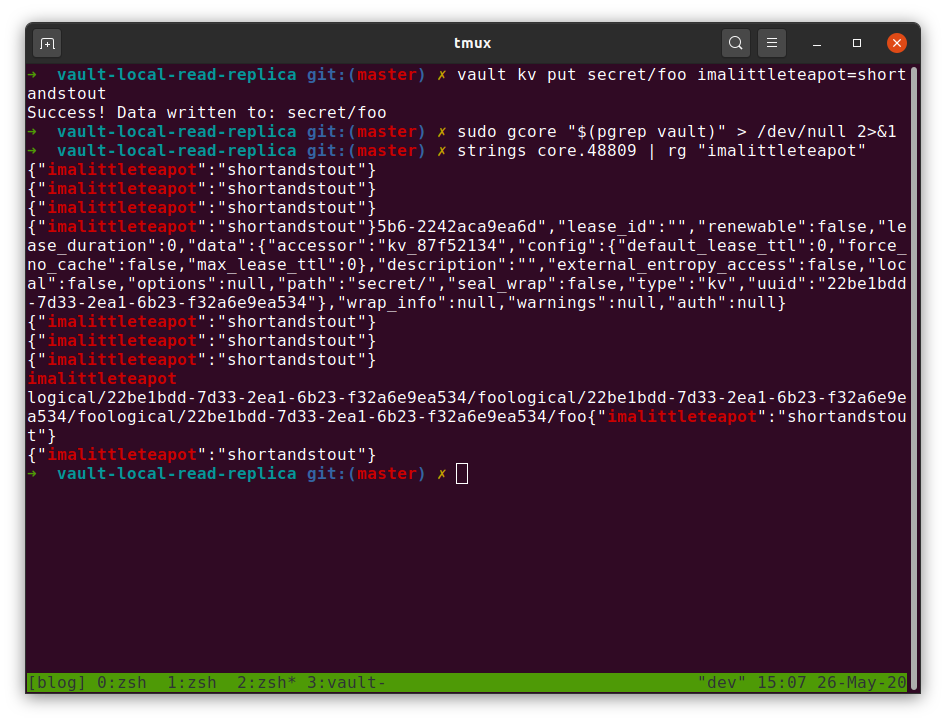
Task: Click the terminal vertical scrollbar
Action: point(914,379)
